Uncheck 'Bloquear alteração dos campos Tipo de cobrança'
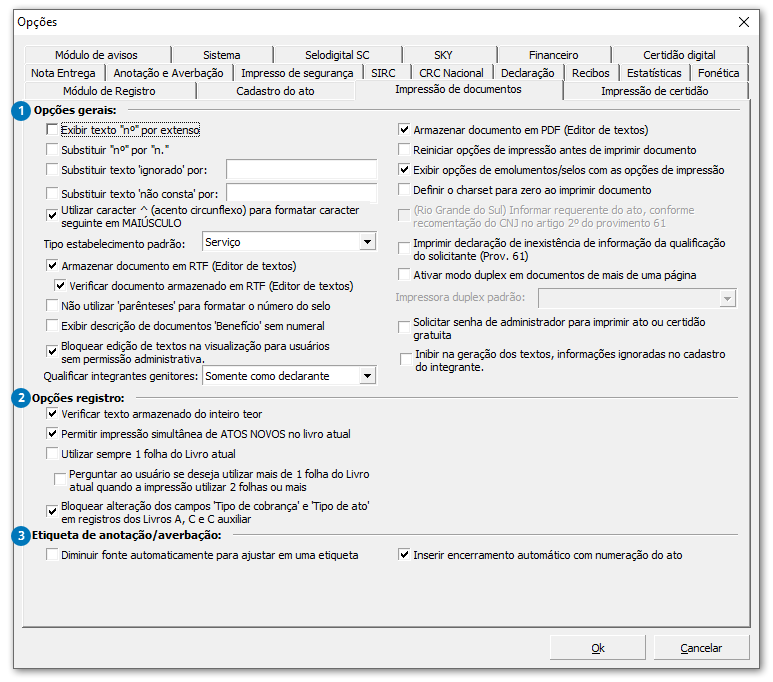 [x=52, y=512]
